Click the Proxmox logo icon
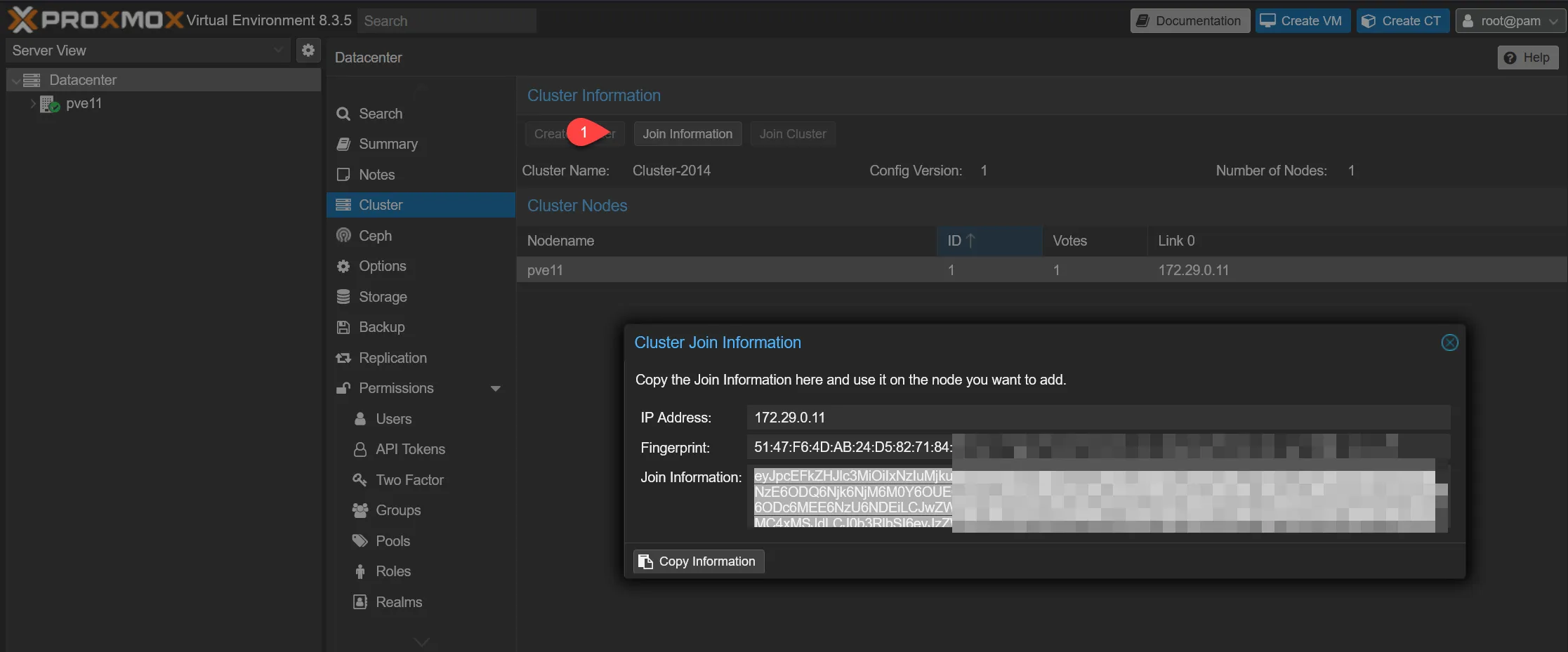The image size is (1568, 652). 22,20
